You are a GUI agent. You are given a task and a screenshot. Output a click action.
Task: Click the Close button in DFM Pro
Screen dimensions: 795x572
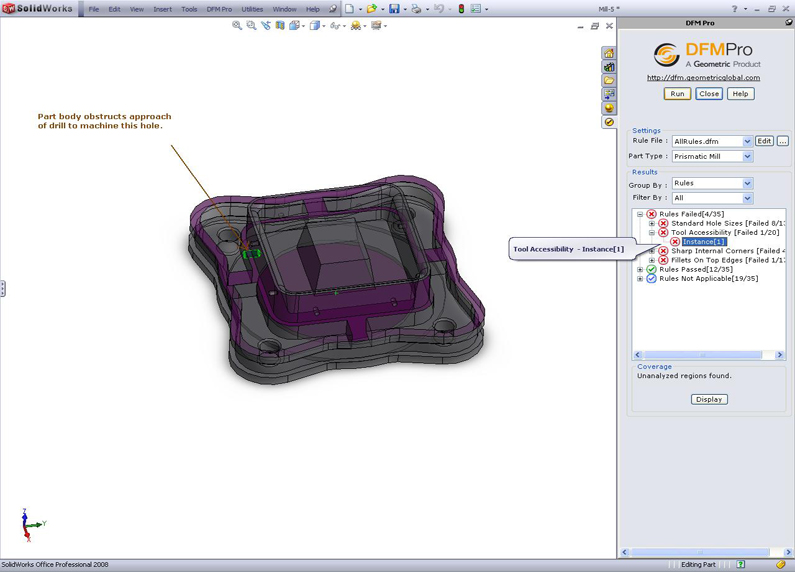(x=709, y=94)
